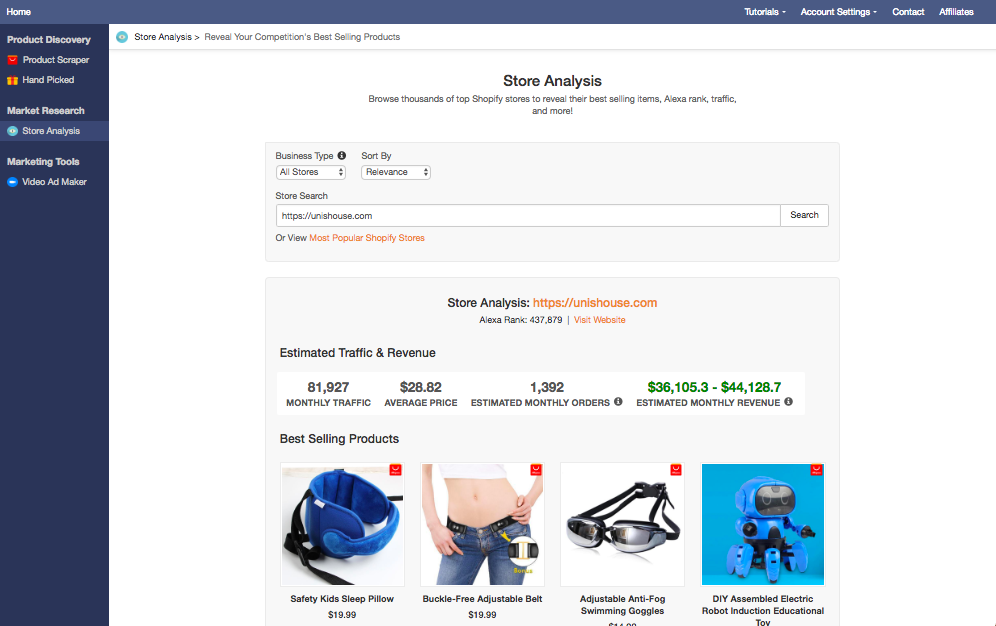This screenshot has height=626, width=996.
Task: Click the cart badge on the DIY Robot product
Action: tap(816, 469)
